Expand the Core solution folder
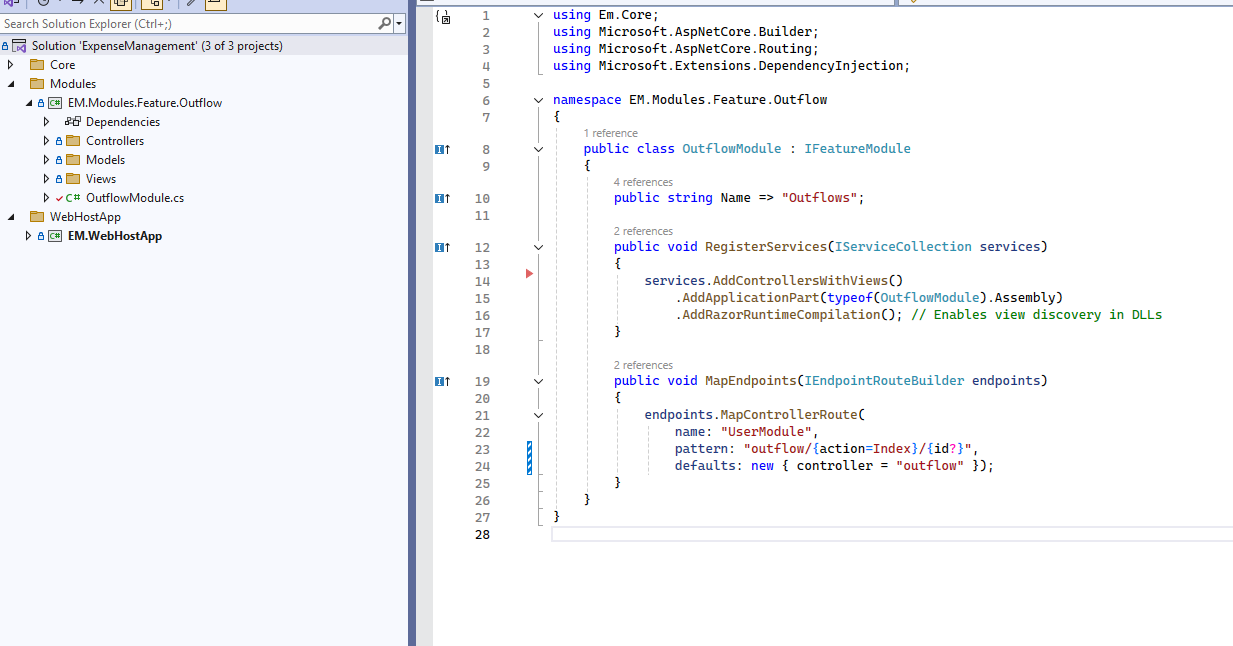 pyautogui.click(x=10, y=65)
